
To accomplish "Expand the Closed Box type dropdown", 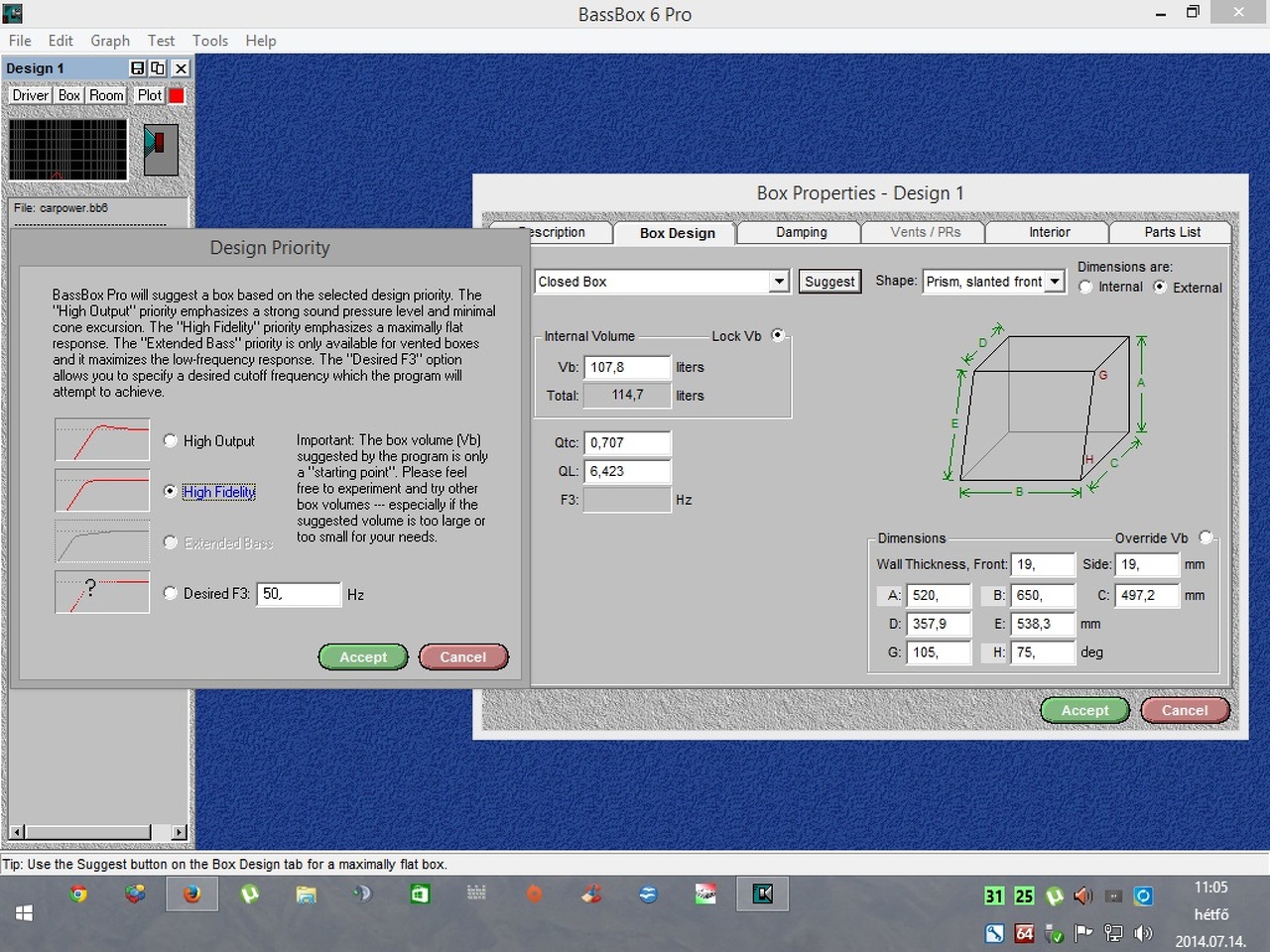I will [x=779, y=282].
